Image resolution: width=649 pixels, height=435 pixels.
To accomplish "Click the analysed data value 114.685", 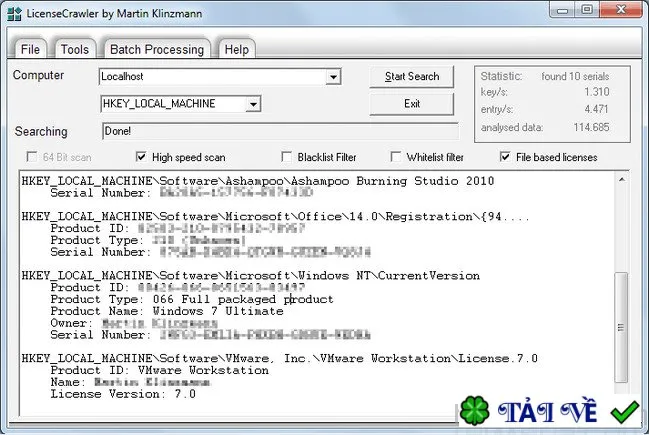I will [x=591, y=127].
